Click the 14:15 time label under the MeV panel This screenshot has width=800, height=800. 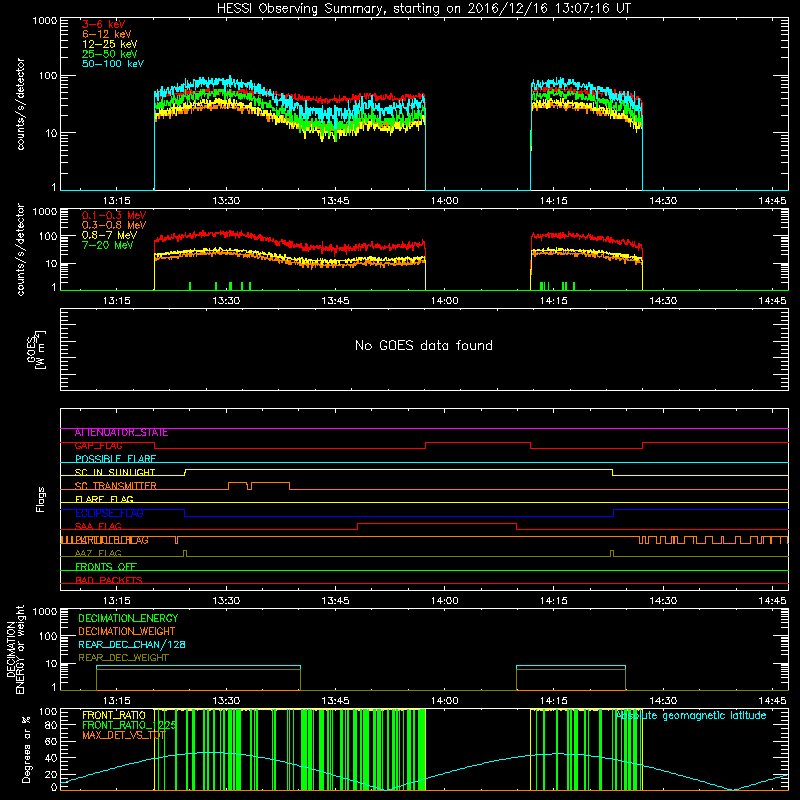click(x=554, y=301)
